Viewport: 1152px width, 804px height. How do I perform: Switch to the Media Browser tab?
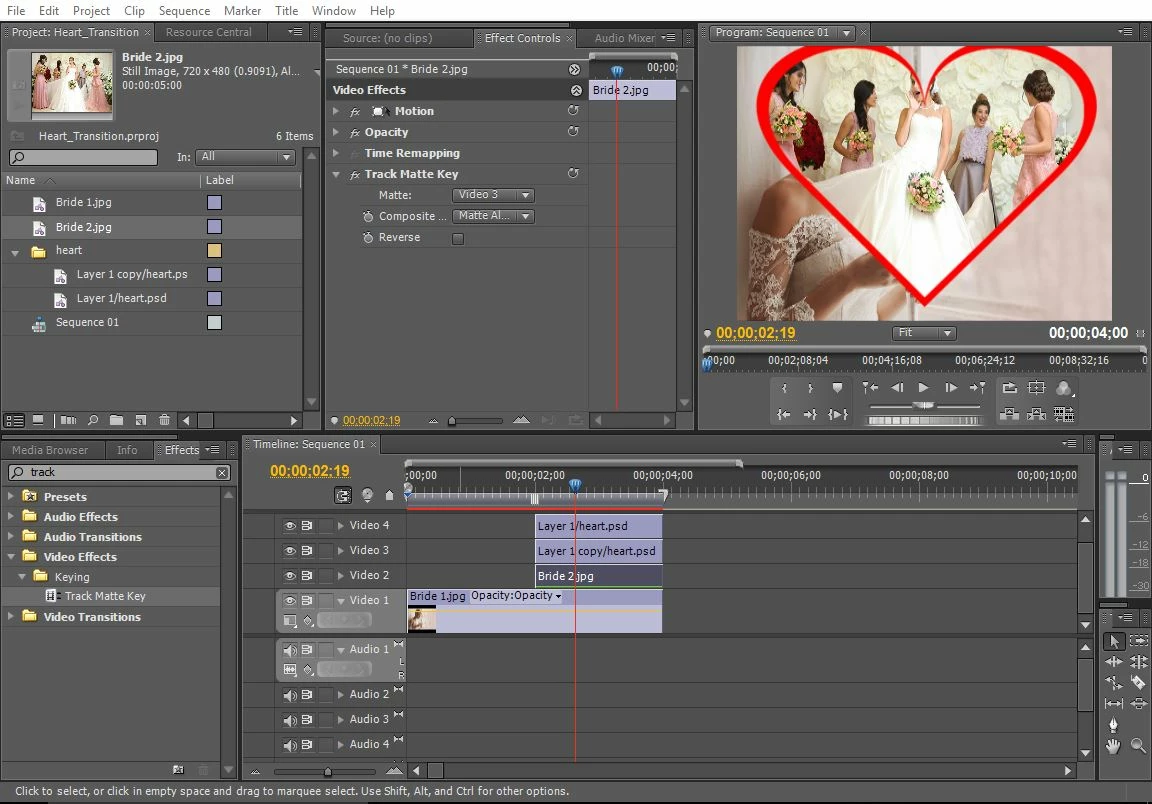[50, 450]
